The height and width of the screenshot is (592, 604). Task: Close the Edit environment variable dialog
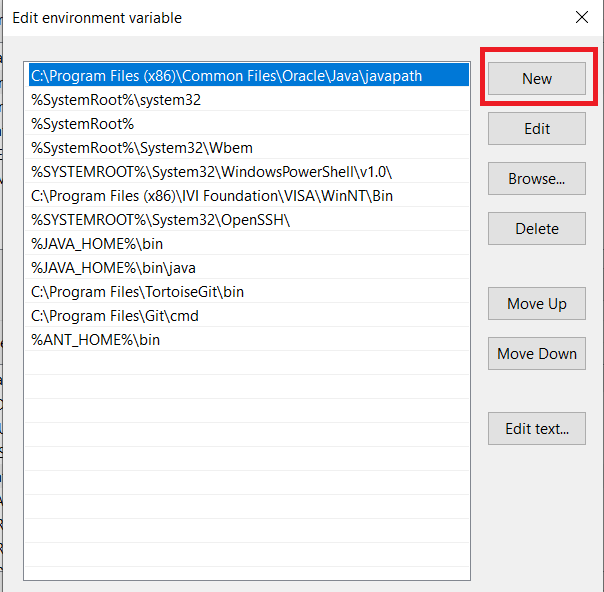click(582, 17)
